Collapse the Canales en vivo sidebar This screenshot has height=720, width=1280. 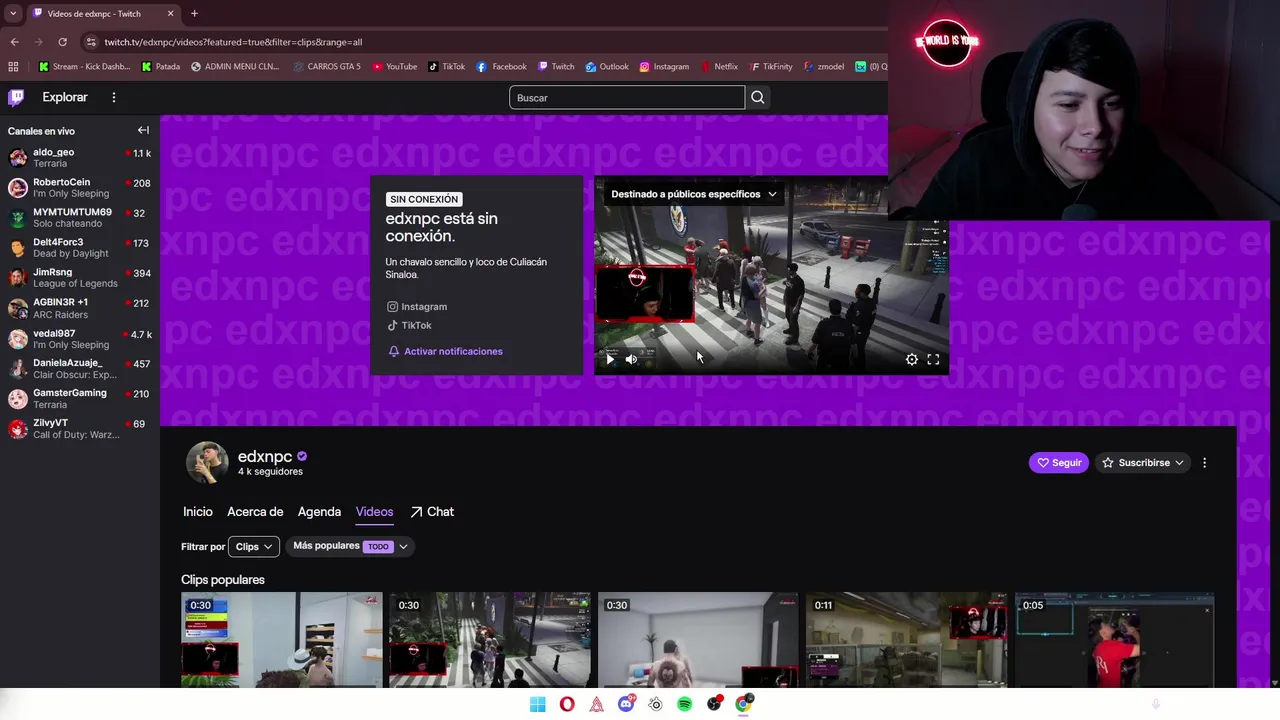(143, 130)
